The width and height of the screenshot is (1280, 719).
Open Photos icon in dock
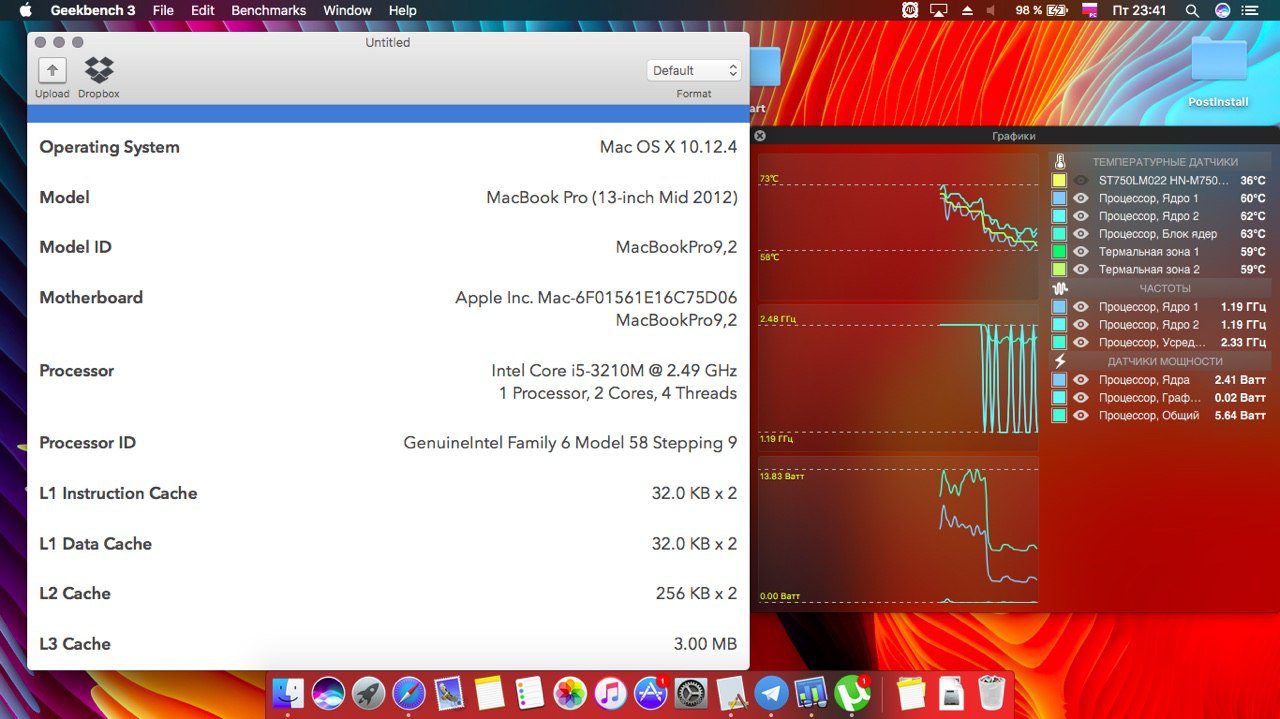[570, 692]
